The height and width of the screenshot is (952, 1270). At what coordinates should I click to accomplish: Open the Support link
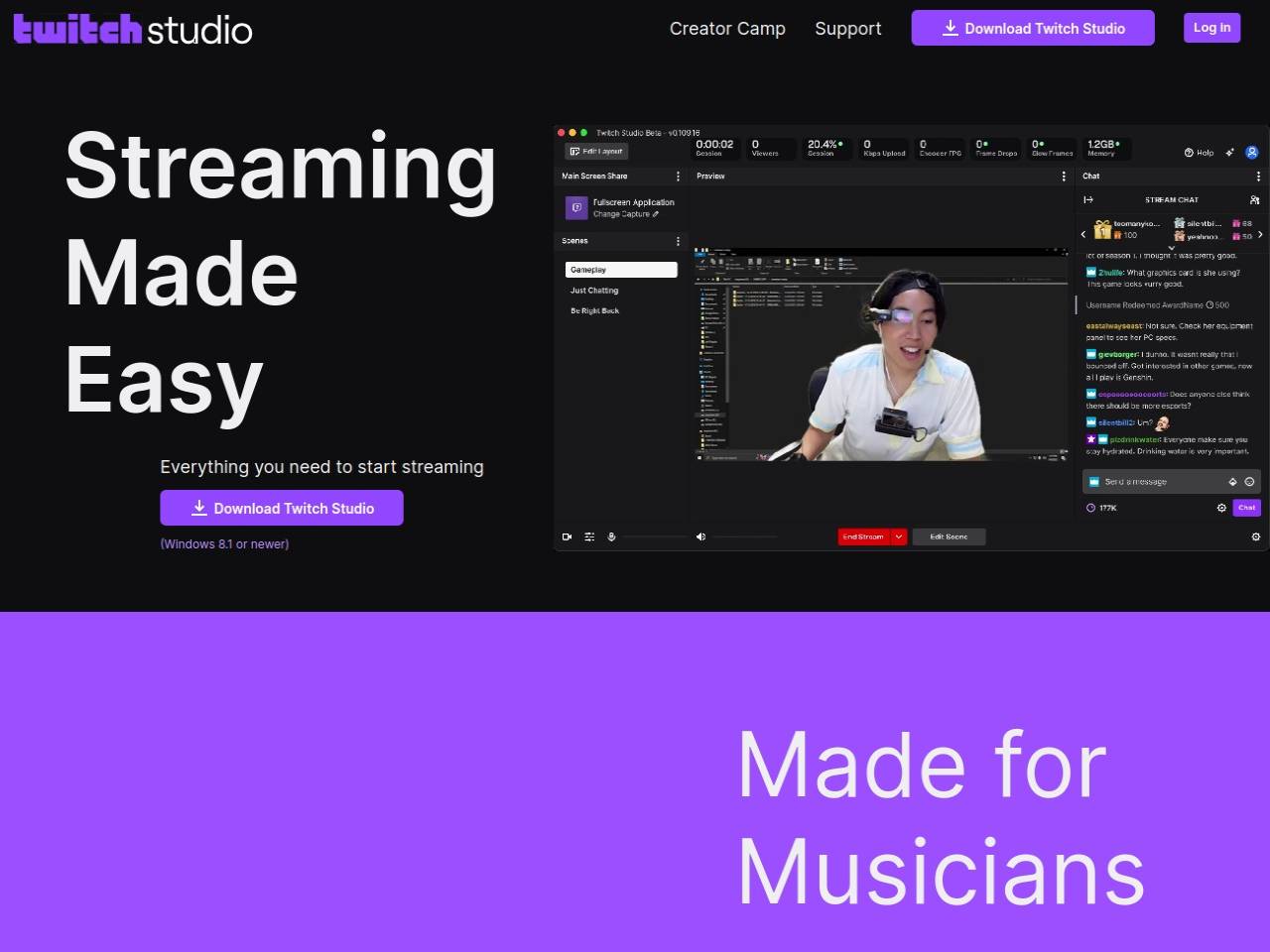point(847,29)
